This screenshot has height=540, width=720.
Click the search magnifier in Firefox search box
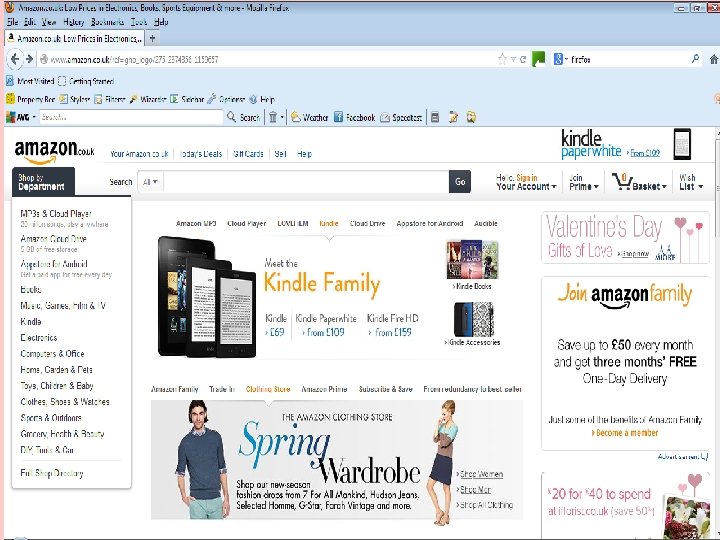tap(695, 59)
